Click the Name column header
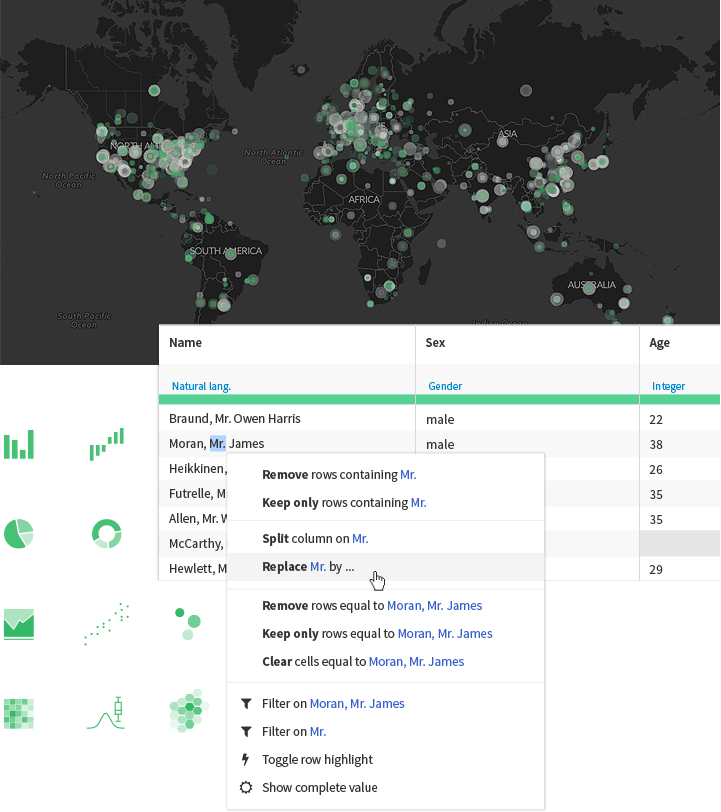 (185, 343)
